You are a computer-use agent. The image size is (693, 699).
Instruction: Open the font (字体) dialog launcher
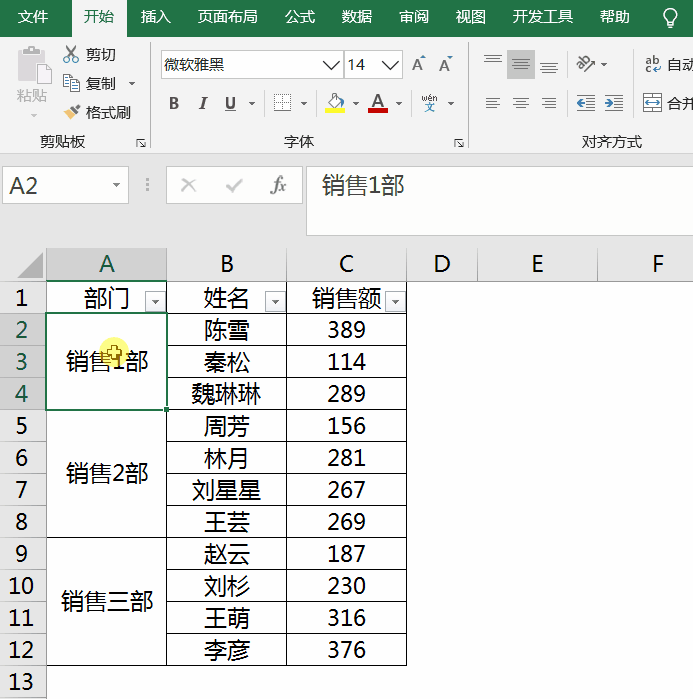[459, 143]
